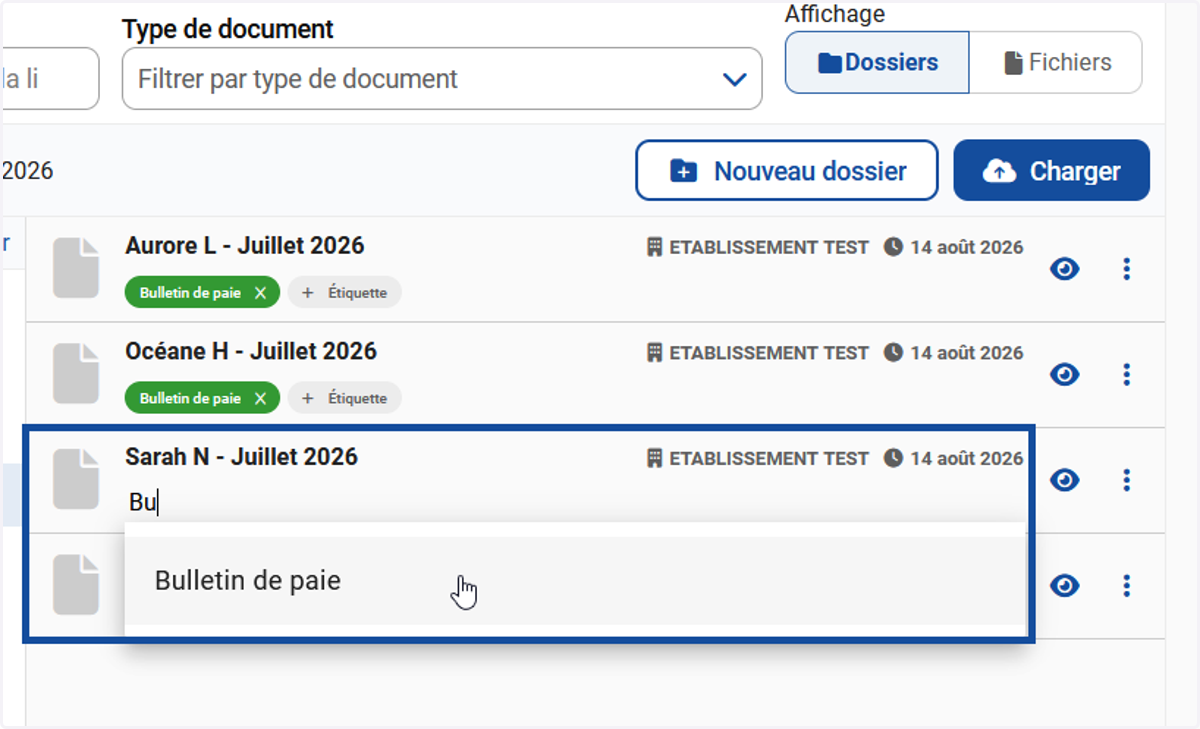
Task: Click the tag input containing Bu
Action: pyautogui.click(x=575, y=502)
